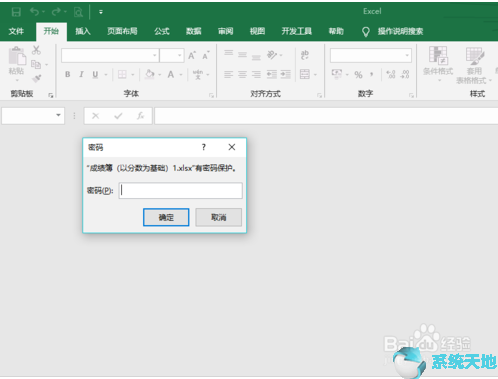Viewport: 498px width, 379px height.
Task: Click the help question mark in 密码 dialog
Action: [204, 147]
